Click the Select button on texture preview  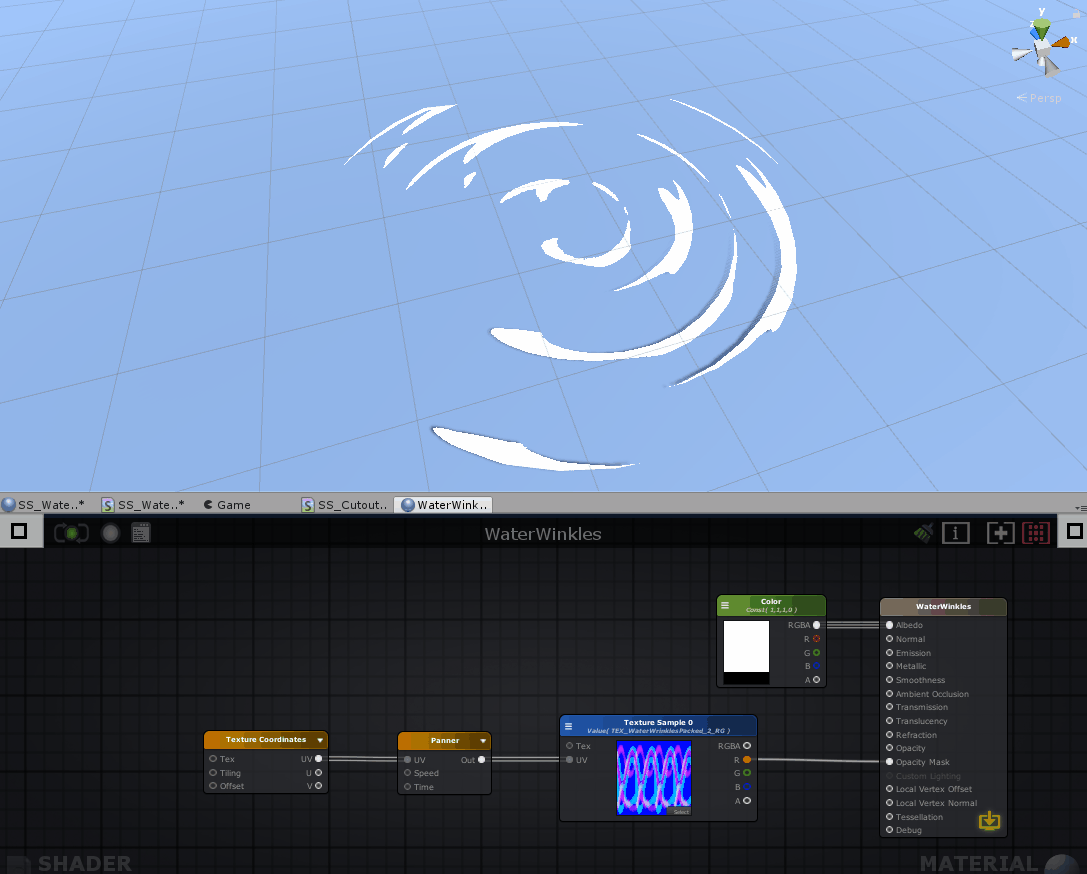click(x=680, y=811)
